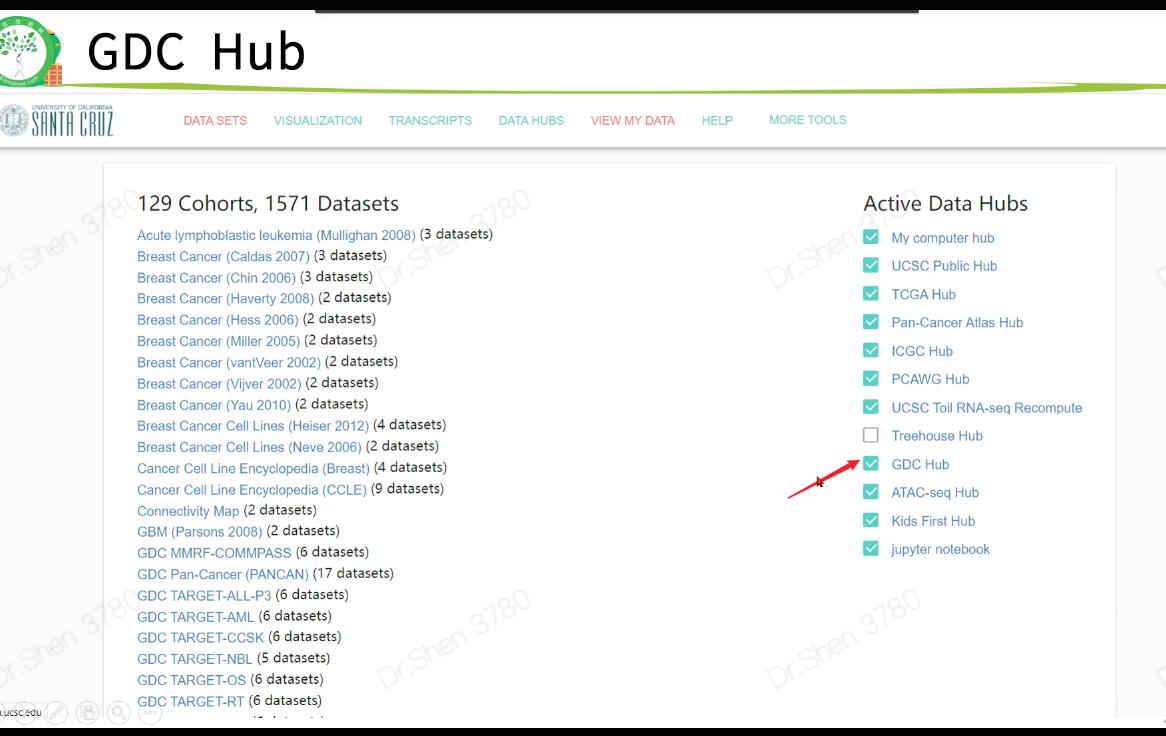Click the Treehouse Hub label
Viewport: 1166px width, 736px height.
click(x=937, y=436)
